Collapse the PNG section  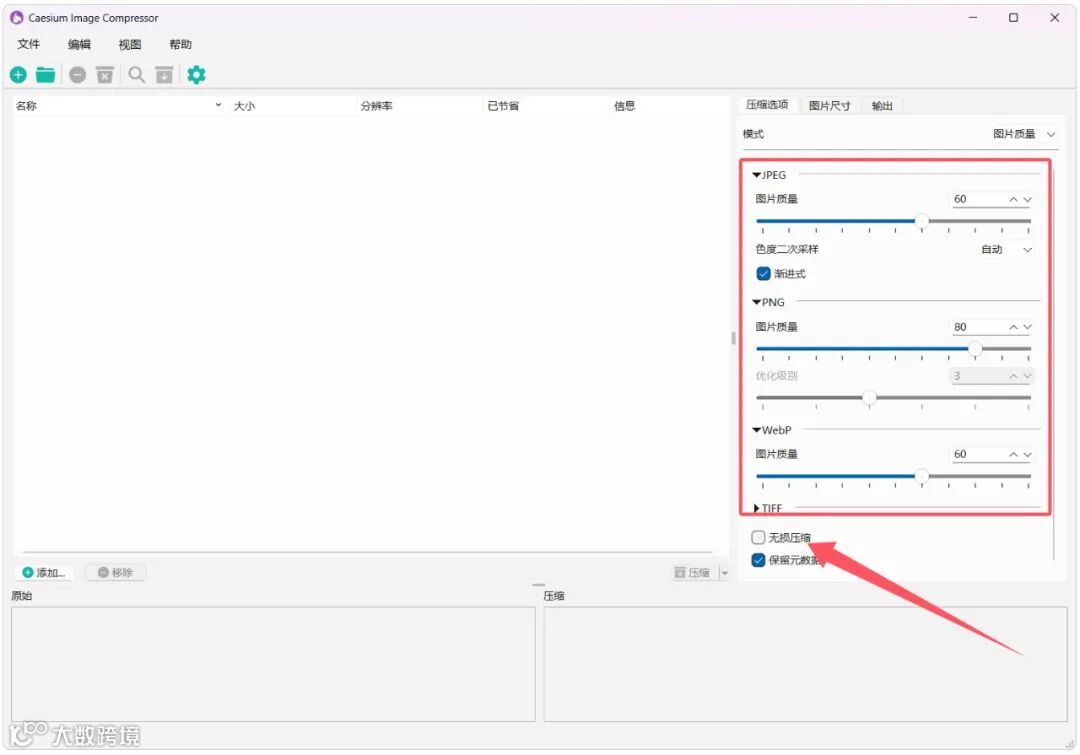[756, 302]
